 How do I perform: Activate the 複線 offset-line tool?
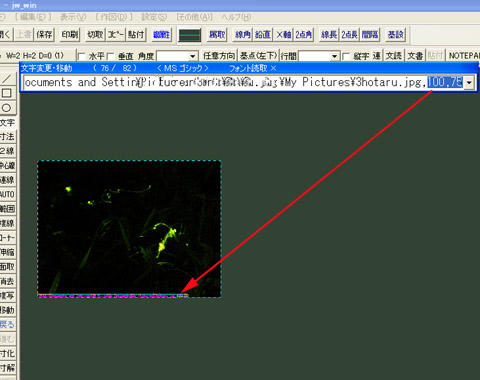[x=7, y=223]
